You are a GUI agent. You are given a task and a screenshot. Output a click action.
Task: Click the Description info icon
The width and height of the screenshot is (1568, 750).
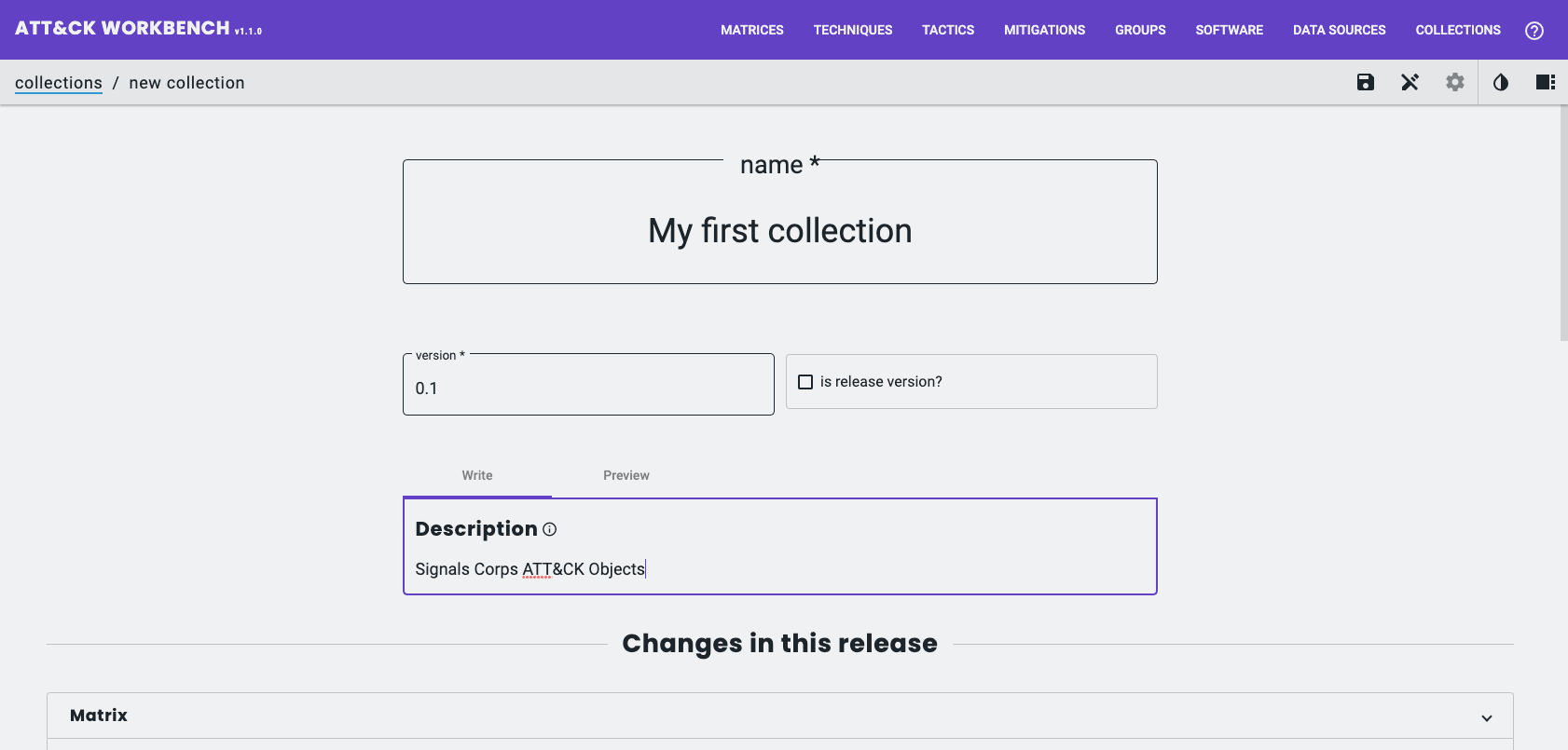click(x=549, y=529)
